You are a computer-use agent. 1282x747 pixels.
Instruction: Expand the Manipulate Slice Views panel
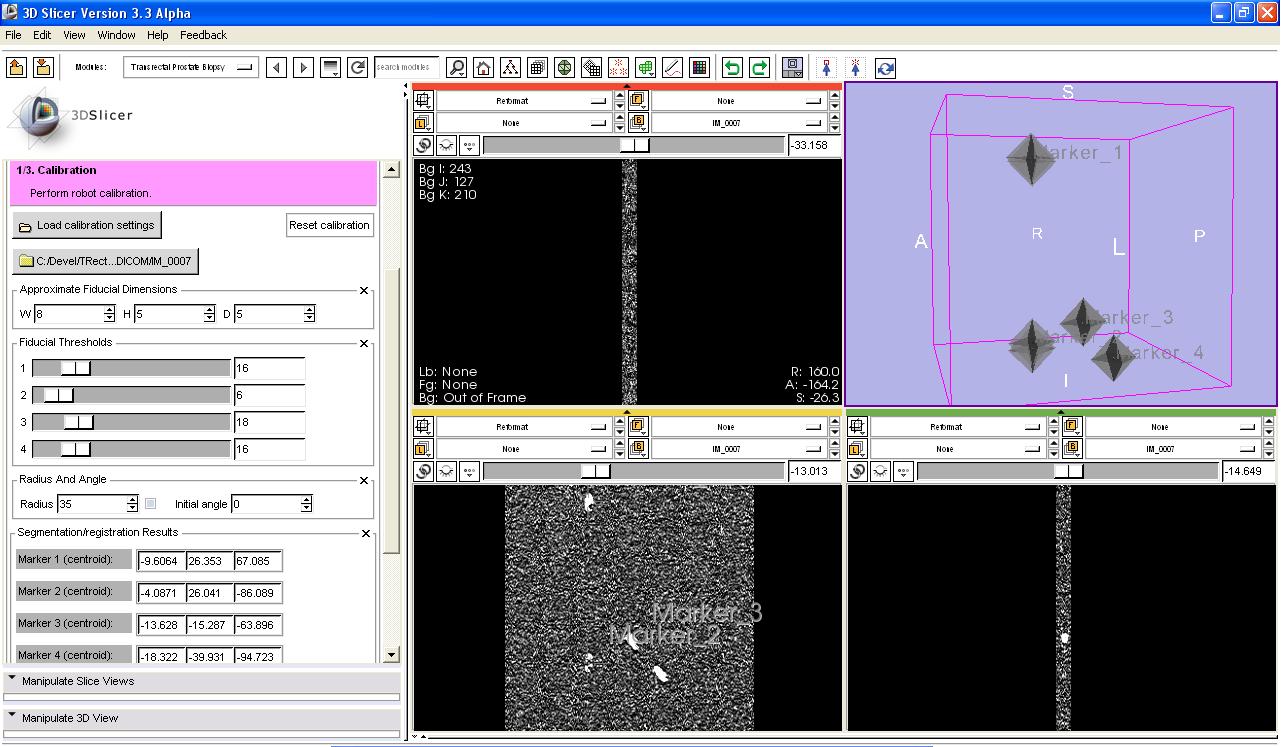[78, 681]
